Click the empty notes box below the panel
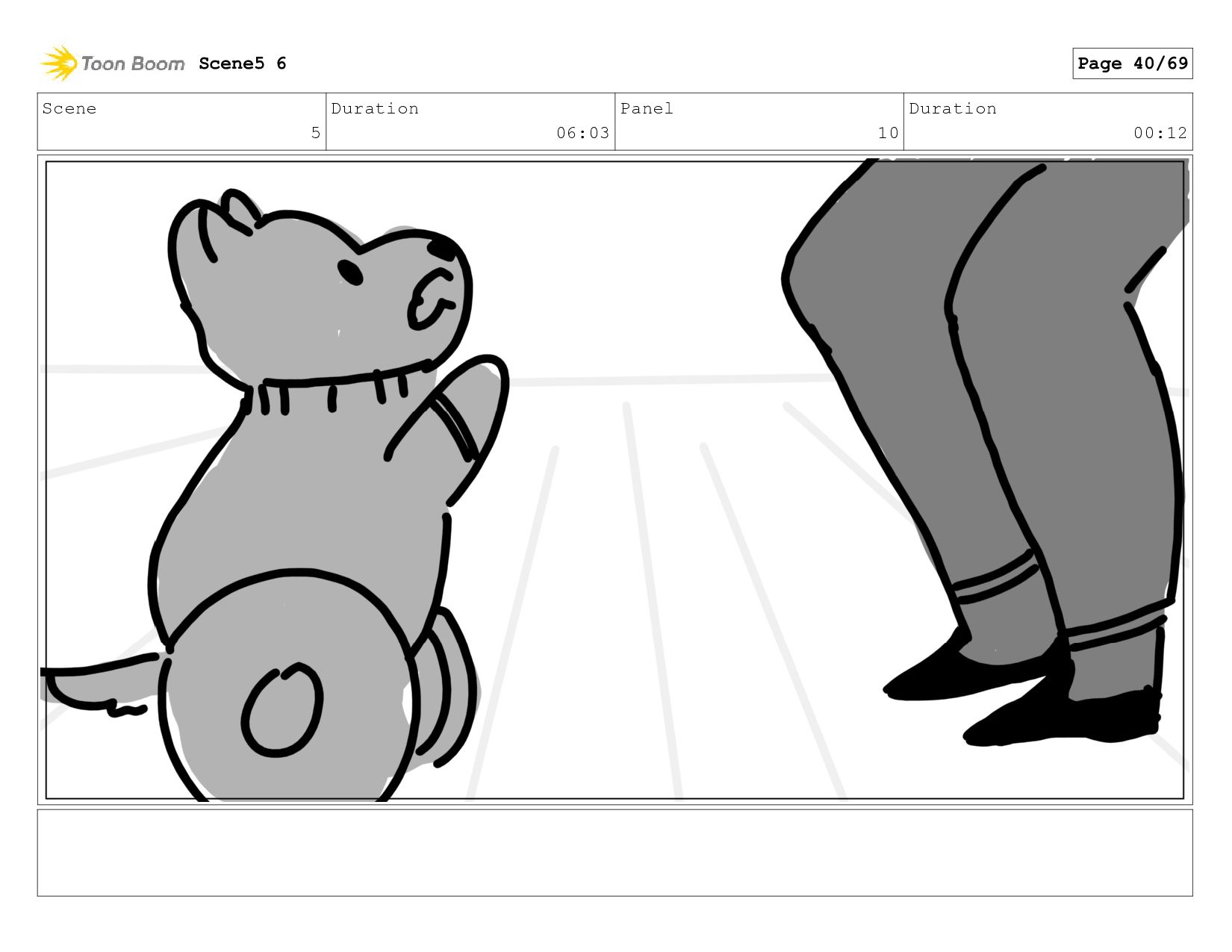Screen dimensions: 1232x952 [x=615, y=853]
